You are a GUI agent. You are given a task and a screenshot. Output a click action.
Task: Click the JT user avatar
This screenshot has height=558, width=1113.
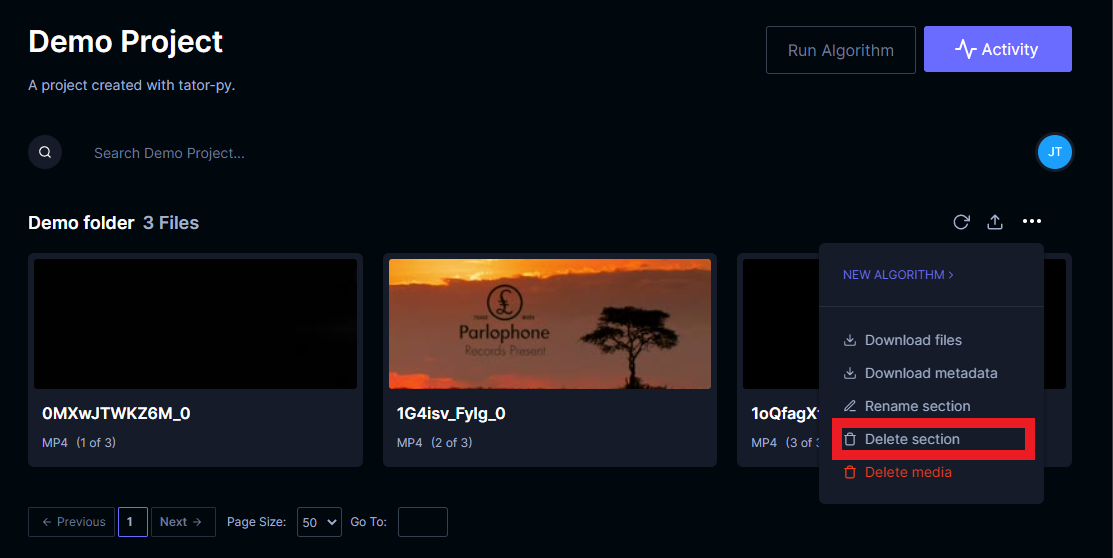1055,152
